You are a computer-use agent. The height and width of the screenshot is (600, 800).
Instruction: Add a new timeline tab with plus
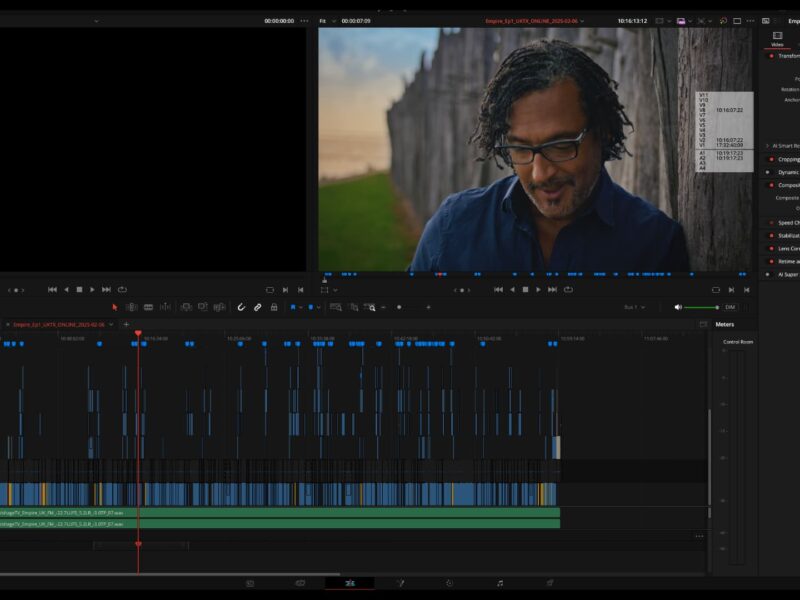[x=126, y=324]
